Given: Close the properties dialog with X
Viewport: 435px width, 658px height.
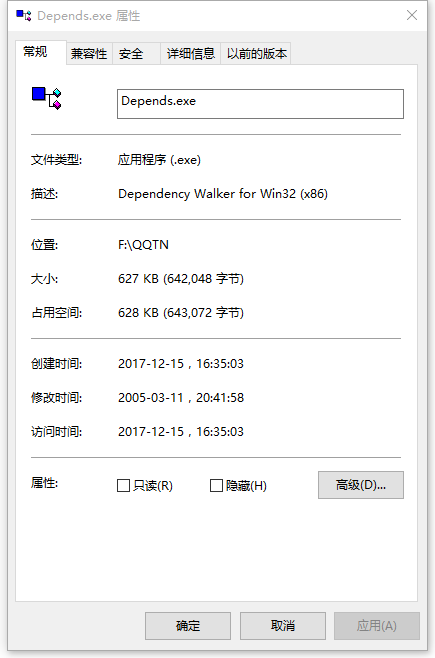Looking at the screenshot, I should click(412, 16).
